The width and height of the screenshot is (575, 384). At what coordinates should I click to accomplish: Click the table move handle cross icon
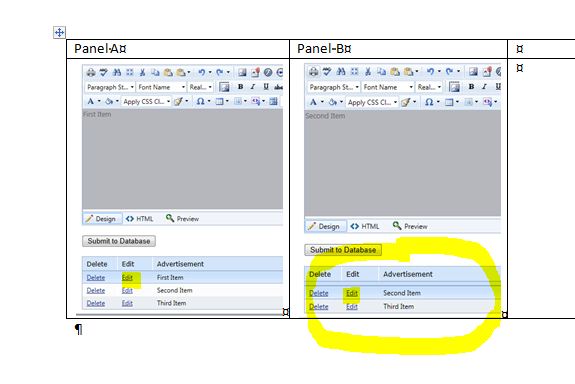(59, 32)
